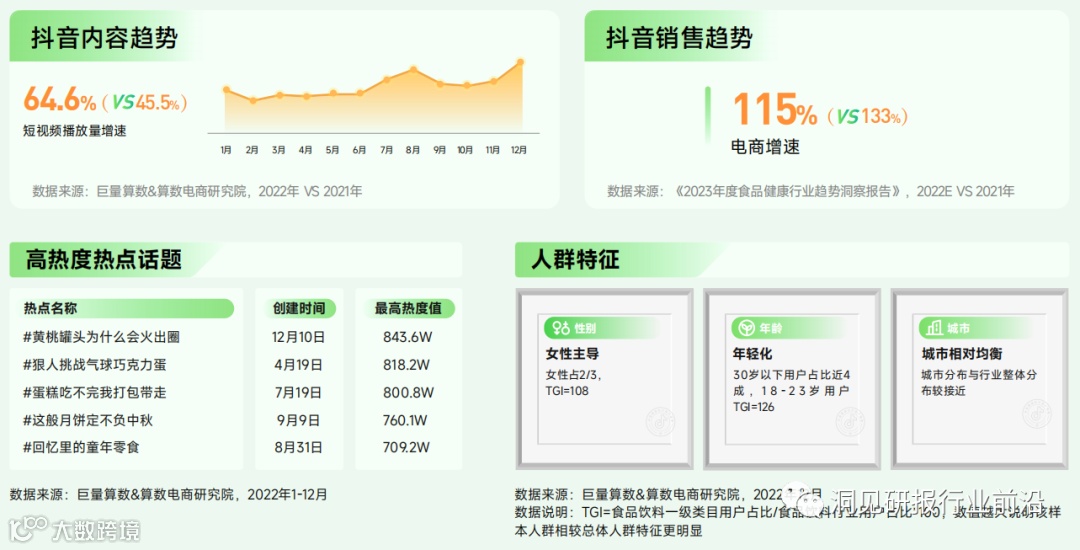
Task: Click the 女性主导 card title
Action: pos(572,354)
